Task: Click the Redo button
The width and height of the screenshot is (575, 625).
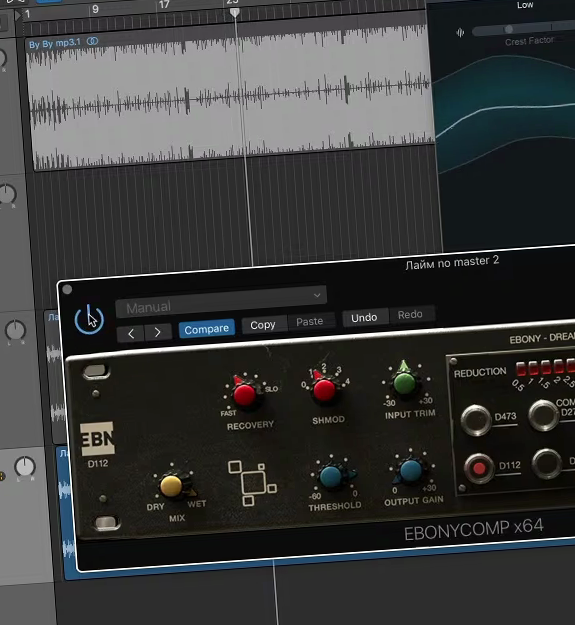Action: (x=410, y=314)
